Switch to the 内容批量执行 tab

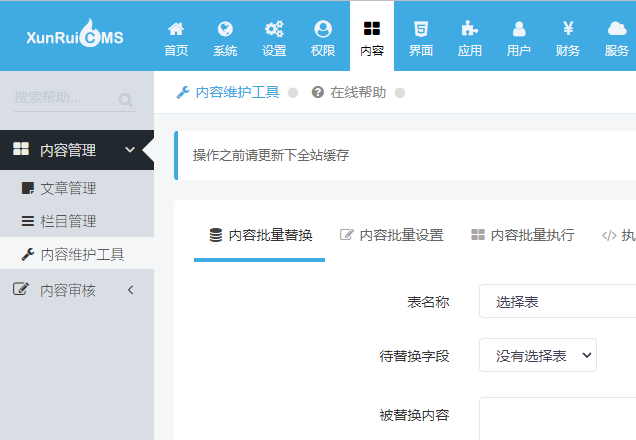click(523, 235)
